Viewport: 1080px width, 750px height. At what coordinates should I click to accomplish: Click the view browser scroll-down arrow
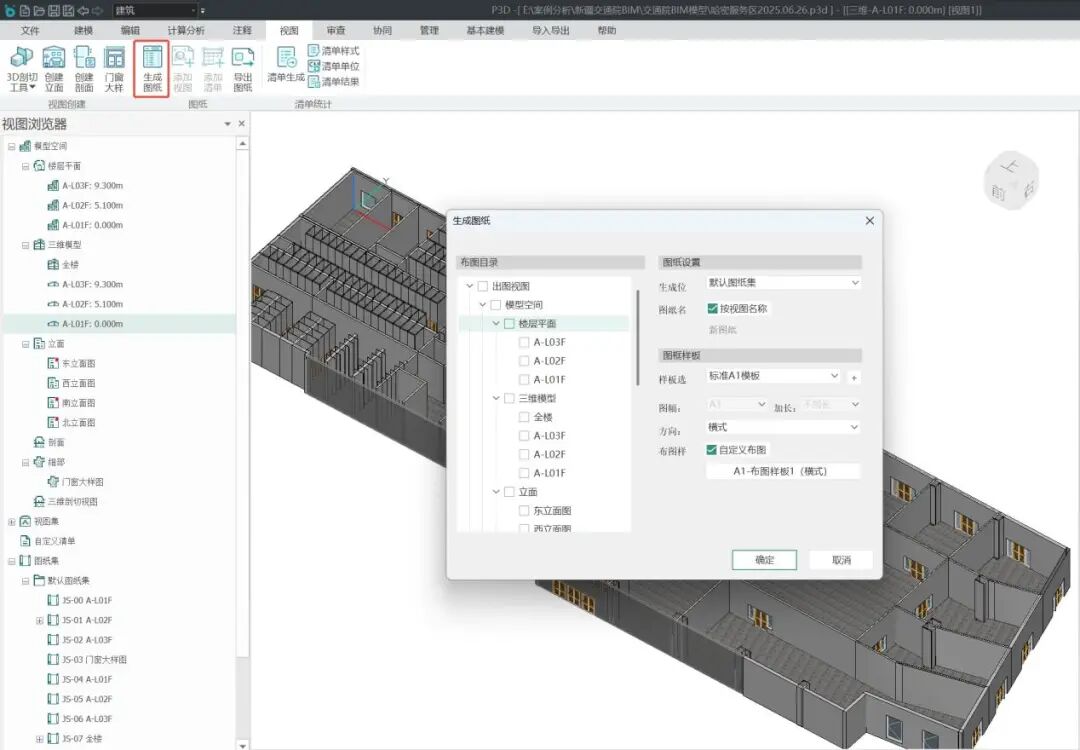point(242,744)
